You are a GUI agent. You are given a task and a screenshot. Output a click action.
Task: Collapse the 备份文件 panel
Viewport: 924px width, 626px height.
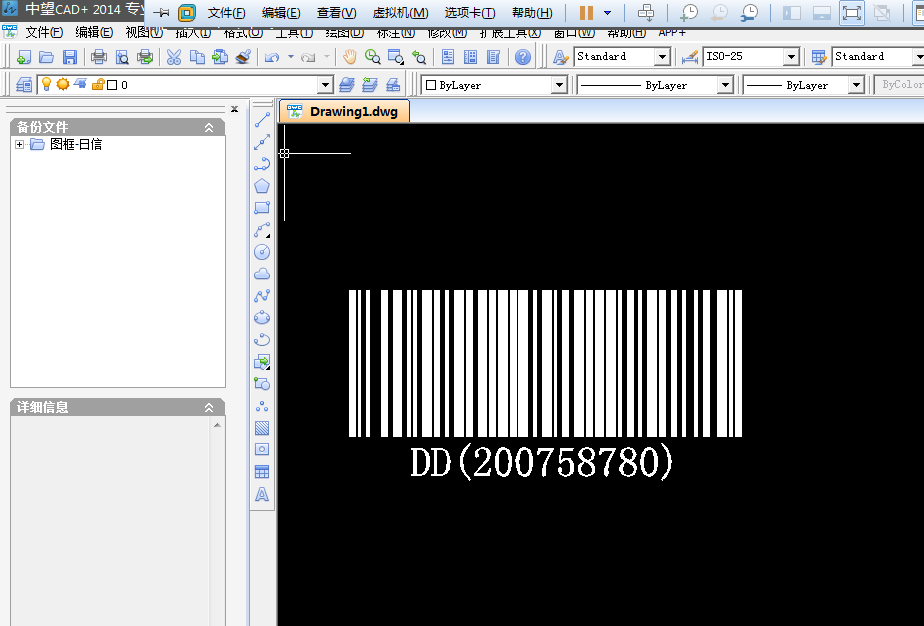tap(209, 127)
